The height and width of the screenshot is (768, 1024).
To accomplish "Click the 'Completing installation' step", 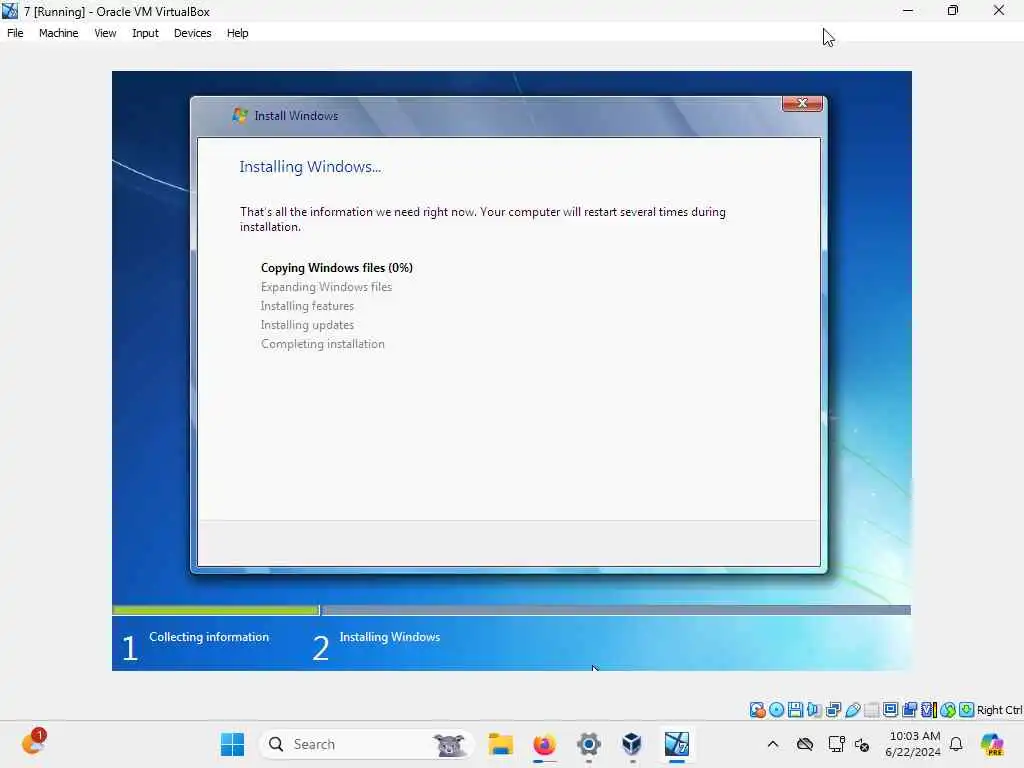I will point(323,344).
